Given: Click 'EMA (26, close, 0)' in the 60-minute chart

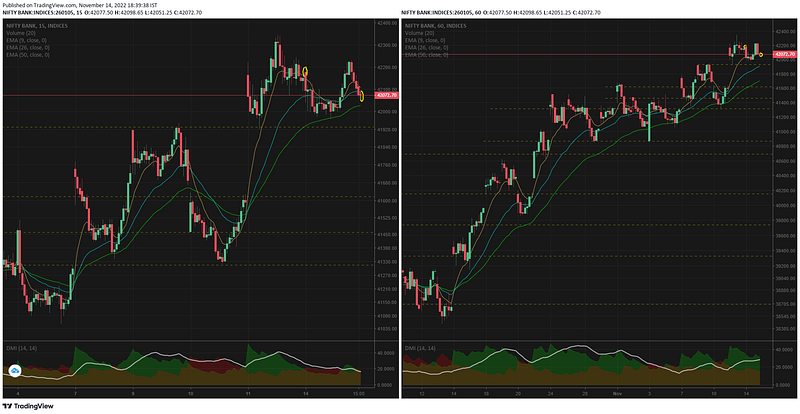Looking at the screenshot, I should click(427, 47).
